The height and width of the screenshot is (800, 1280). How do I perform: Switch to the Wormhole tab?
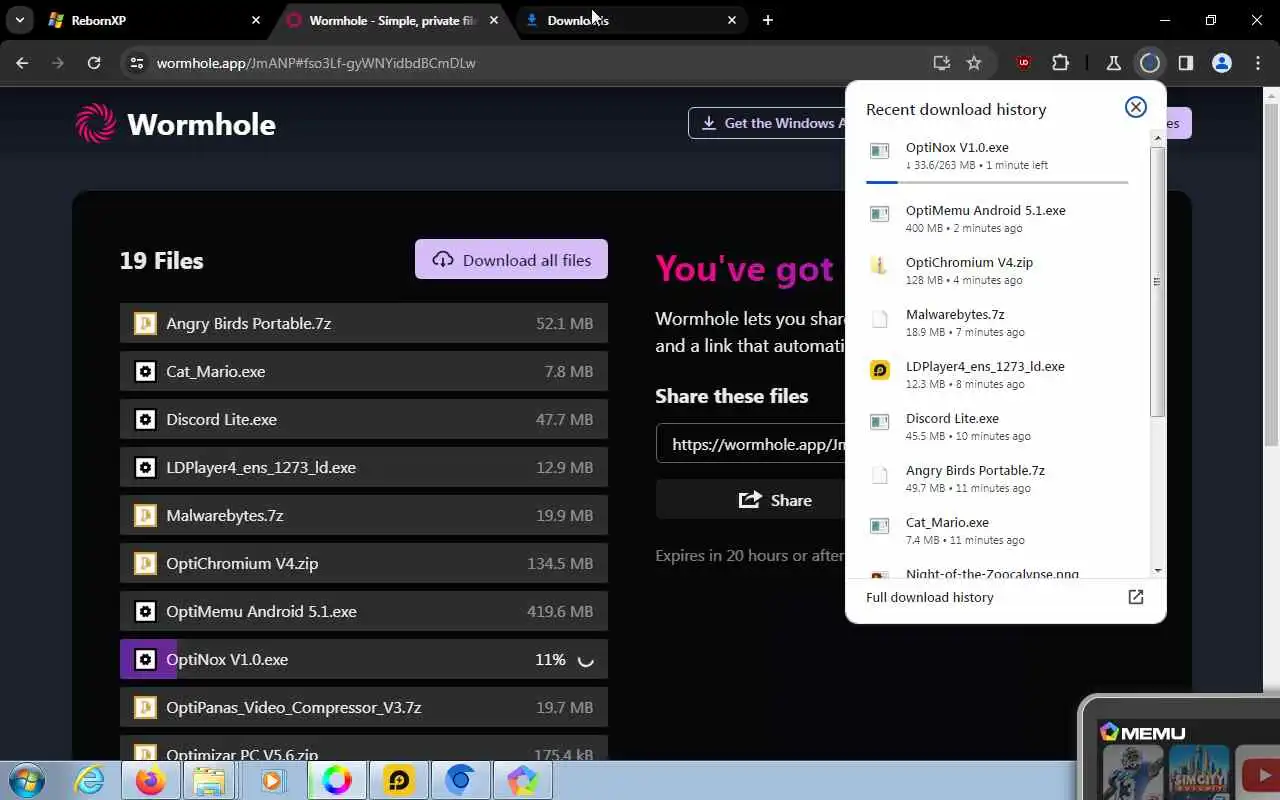pos(393,20)
